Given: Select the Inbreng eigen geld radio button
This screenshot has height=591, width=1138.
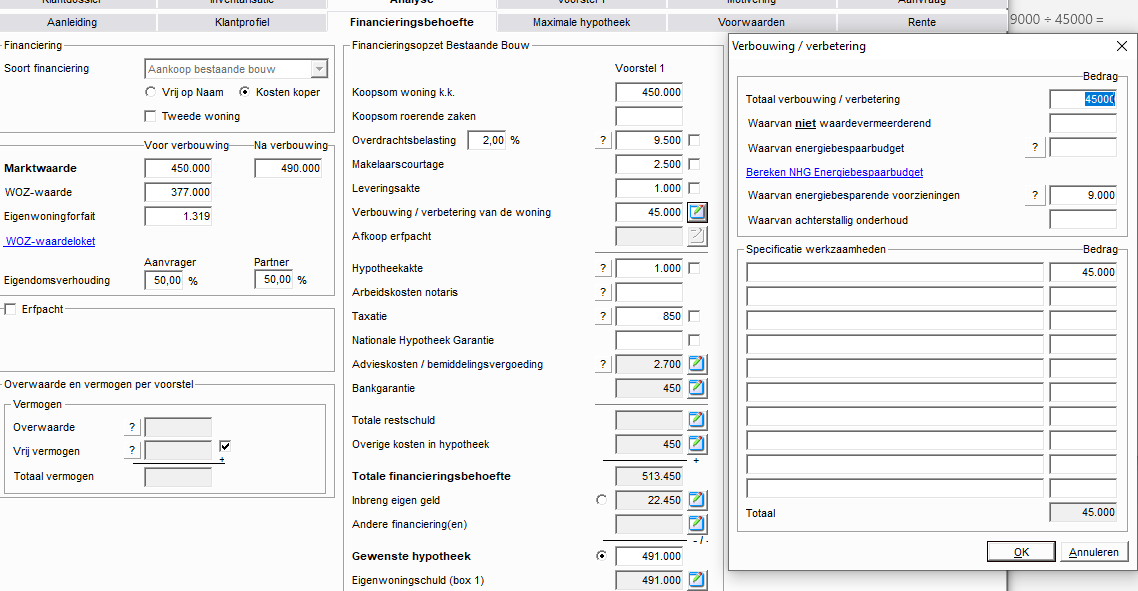Looking at the screenshot, I should 601,500.
